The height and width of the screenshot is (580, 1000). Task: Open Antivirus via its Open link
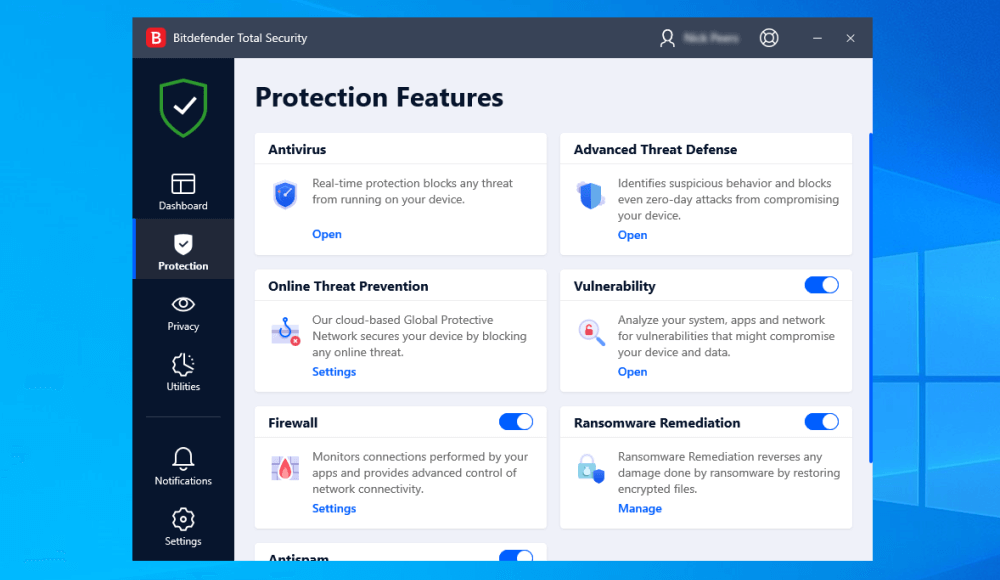click(327, 234)
